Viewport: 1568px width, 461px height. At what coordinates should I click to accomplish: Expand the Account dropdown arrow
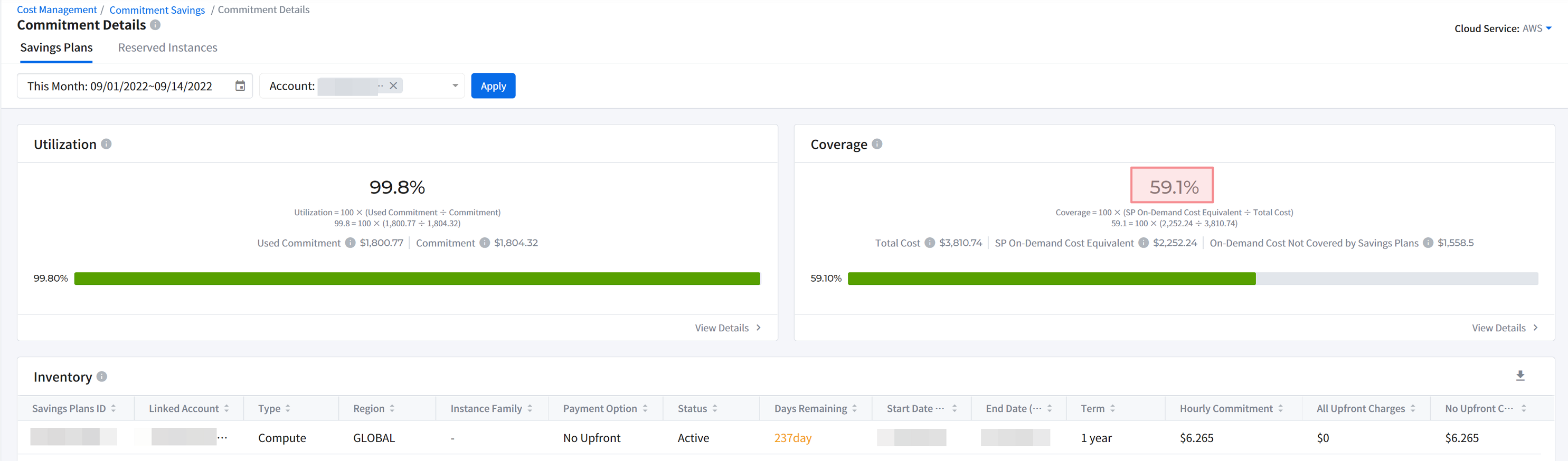tap(455, 86)
